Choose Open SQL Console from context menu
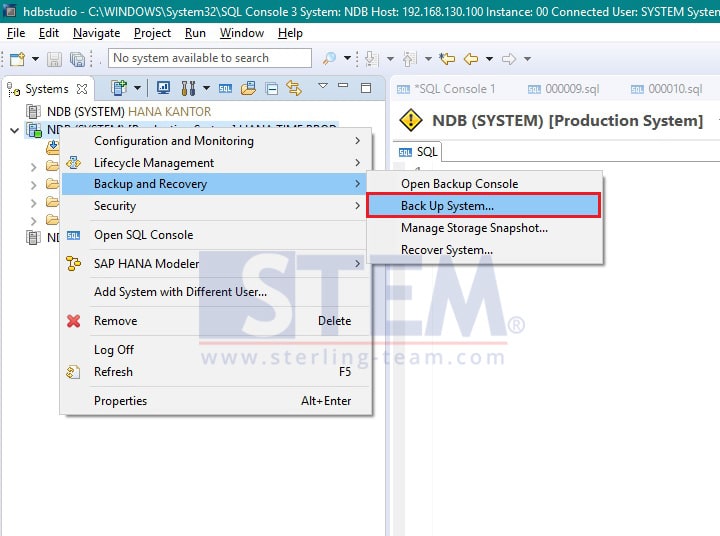 pos(216,235)
